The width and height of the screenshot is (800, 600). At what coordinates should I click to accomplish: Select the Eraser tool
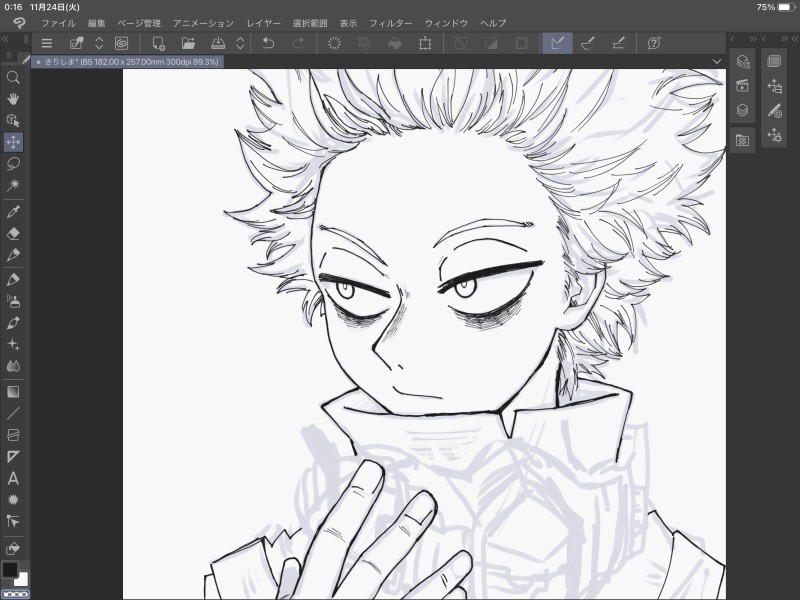point(13,233)
